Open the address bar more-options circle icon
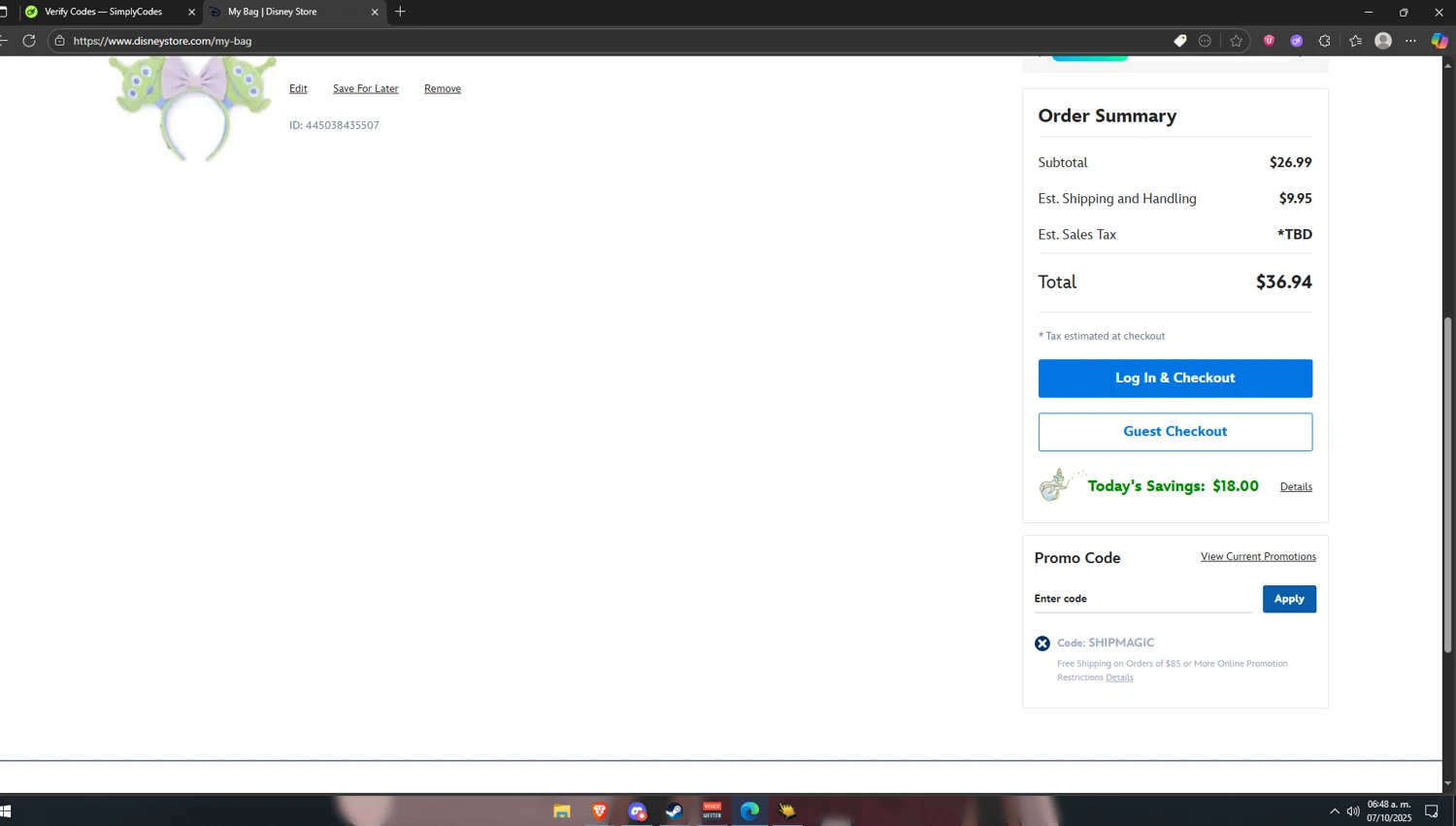The width and height of the screenshot is (1456, 826). coord(1205,41)
